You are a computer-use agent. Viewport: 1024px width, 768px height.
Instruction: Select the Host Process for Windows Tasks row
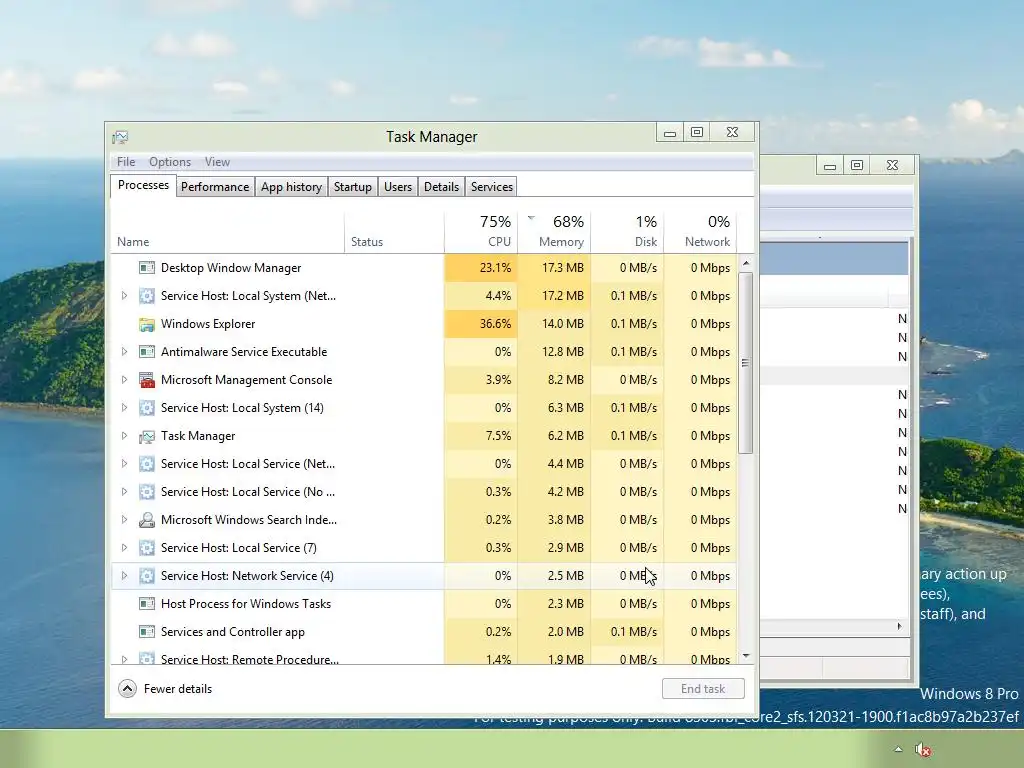point(424,604)
